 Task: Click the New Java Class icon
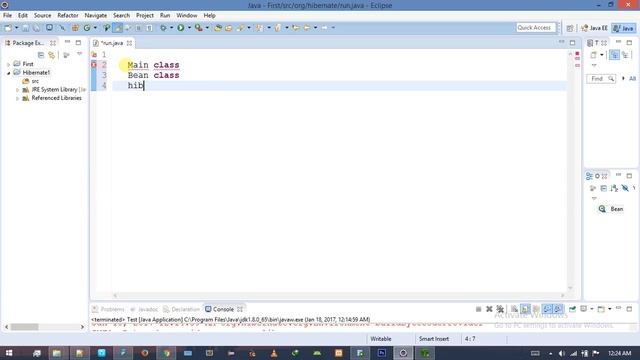87,28
